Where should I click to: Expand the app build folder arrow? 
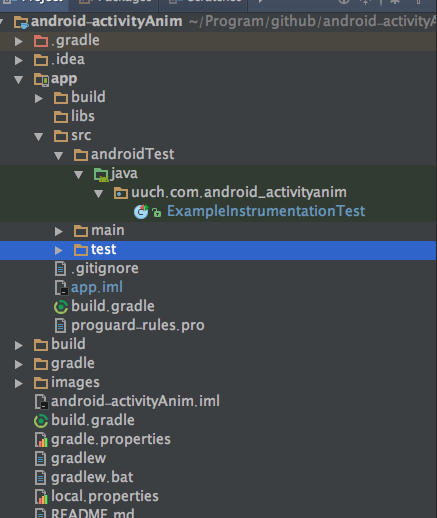39,98
